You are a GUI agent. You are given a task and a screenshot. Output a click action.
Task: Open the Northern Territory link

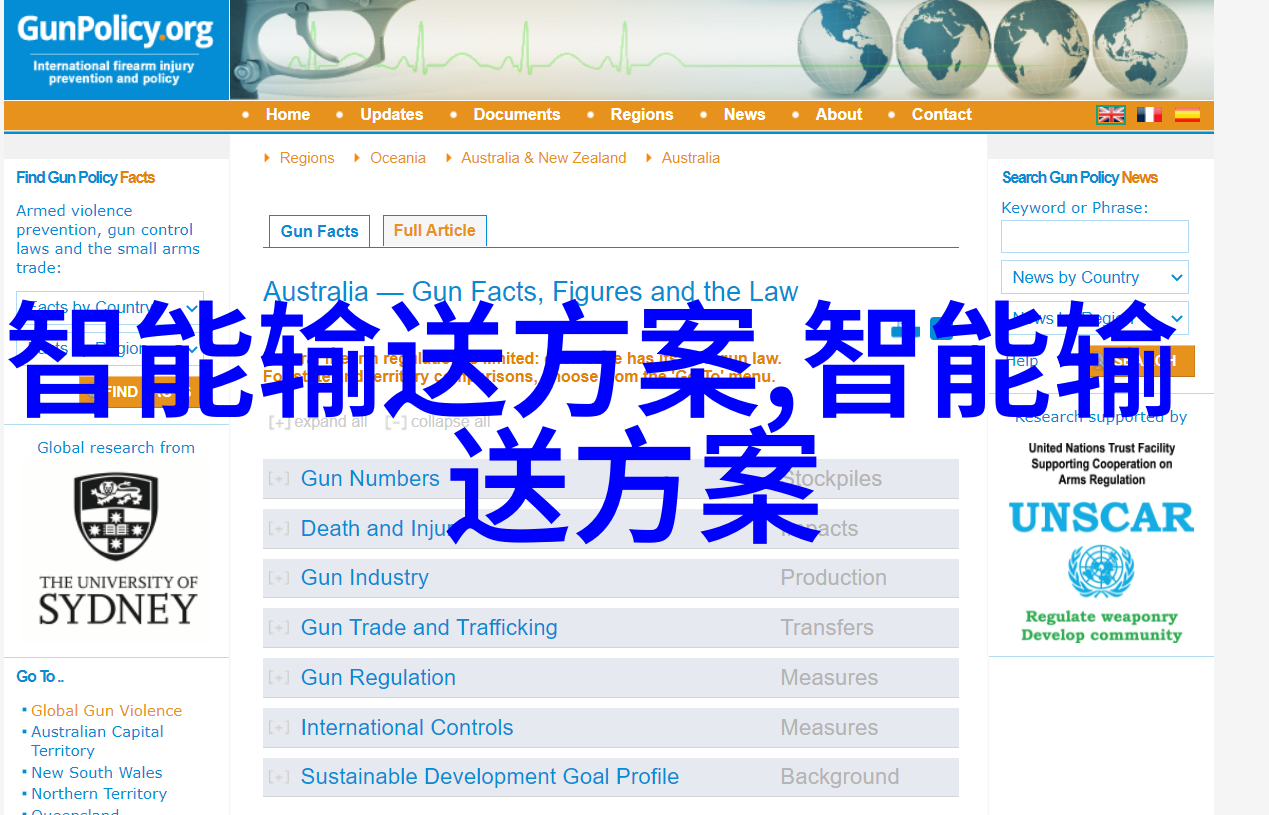(x=99, y=794)
